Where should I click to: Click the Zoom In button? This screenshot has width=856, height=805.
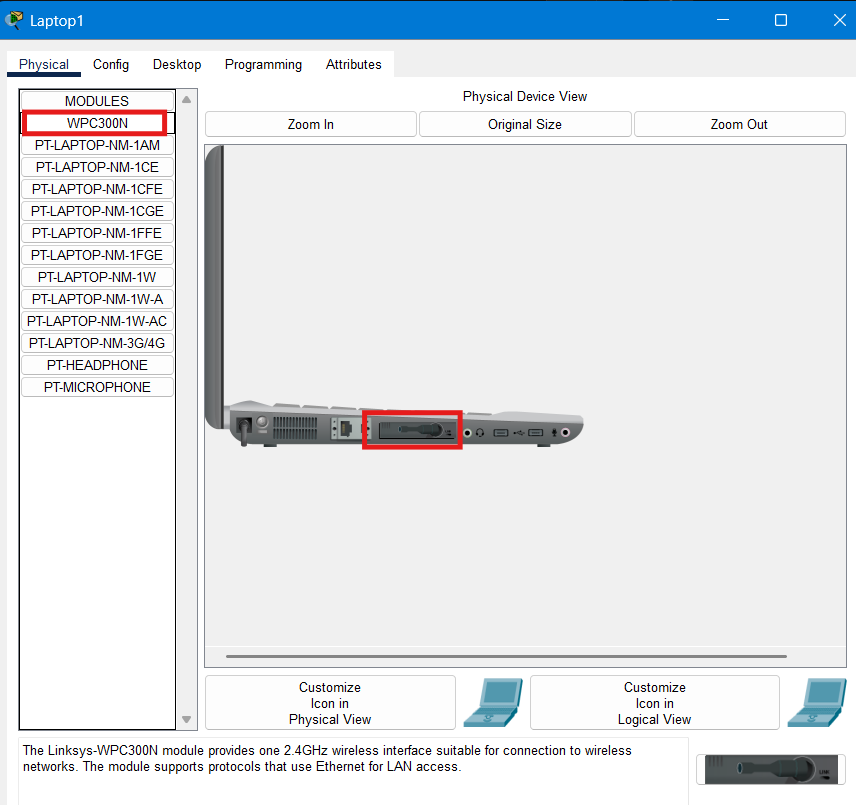[311, 124]
